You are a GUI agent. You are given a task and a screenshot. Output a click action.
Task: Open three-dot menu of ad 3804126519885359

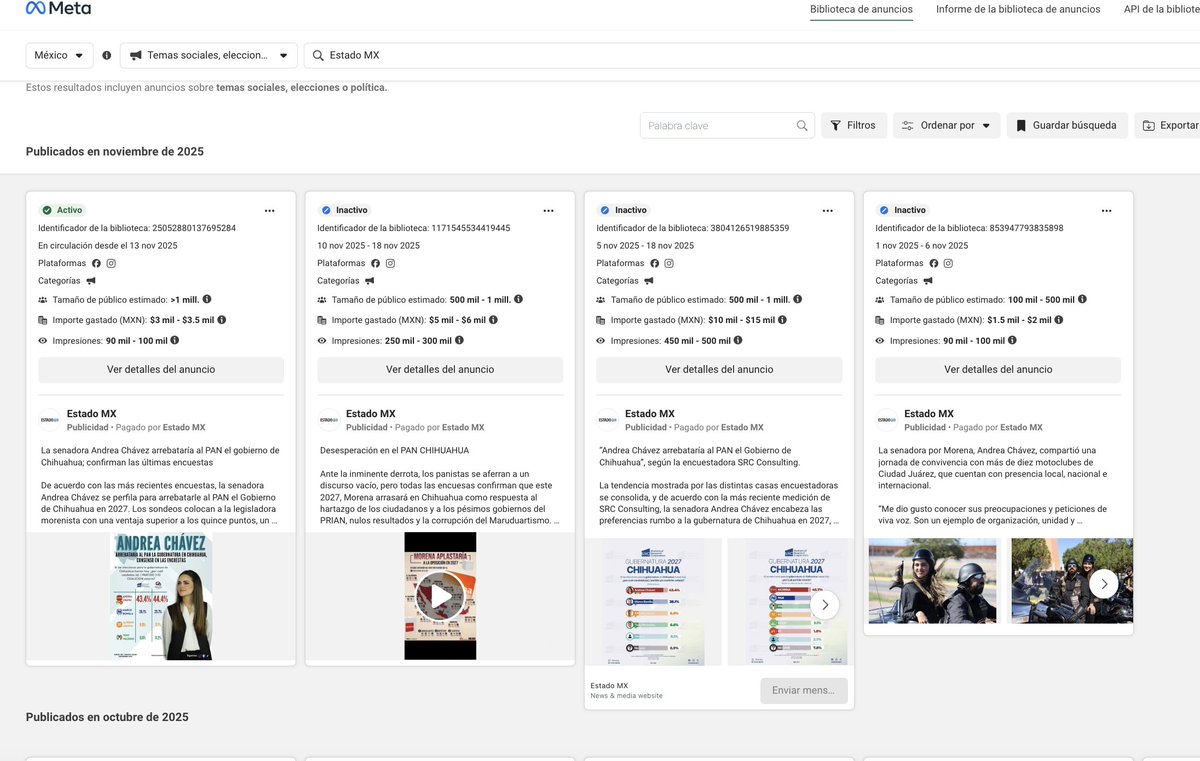pos(827,211)
